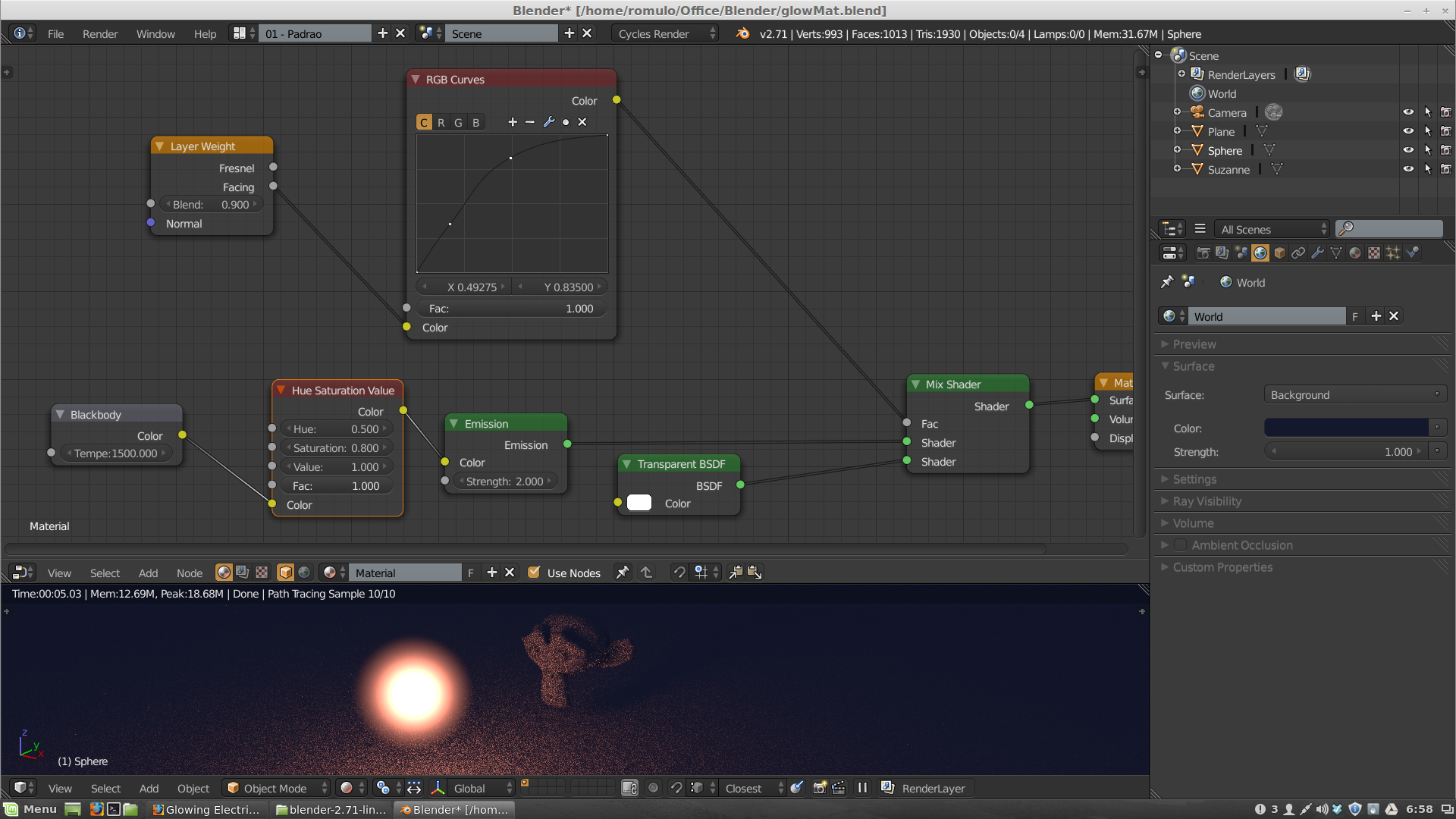The height and width of the screenshot is (819, 1456).
Task: Open Object properties cube tab
Action: tap(1279, 253)
